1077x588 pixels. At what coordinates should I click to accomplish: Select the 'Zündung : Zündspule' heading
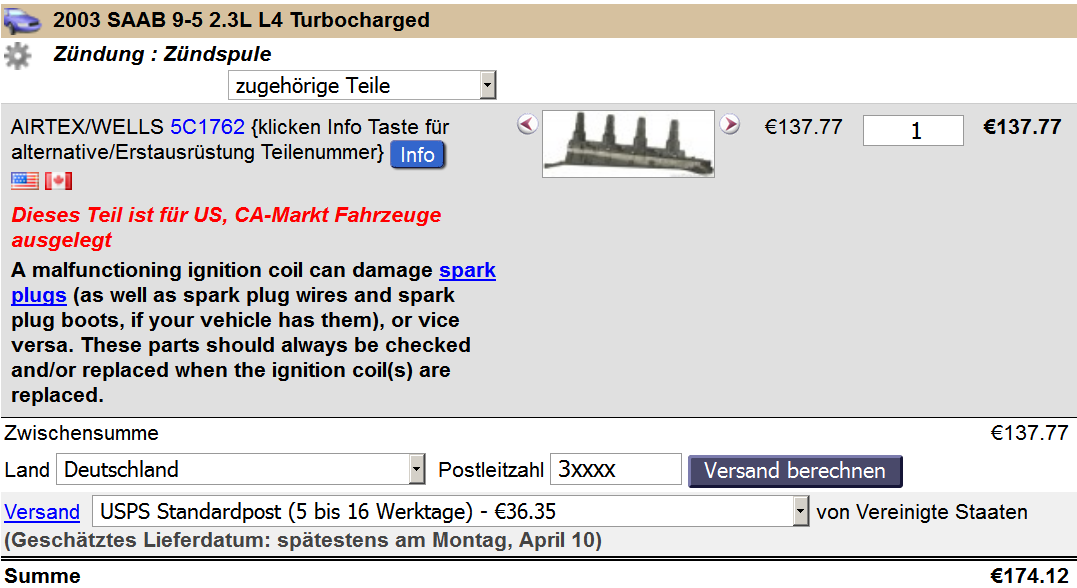[x=162, y=54]
